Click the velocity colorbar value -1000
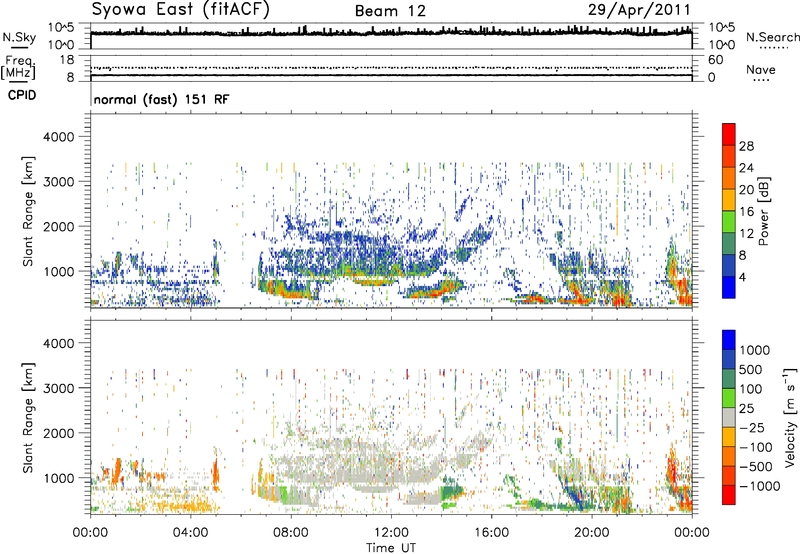Screen dimensions: 800x554 coord(760,486)
